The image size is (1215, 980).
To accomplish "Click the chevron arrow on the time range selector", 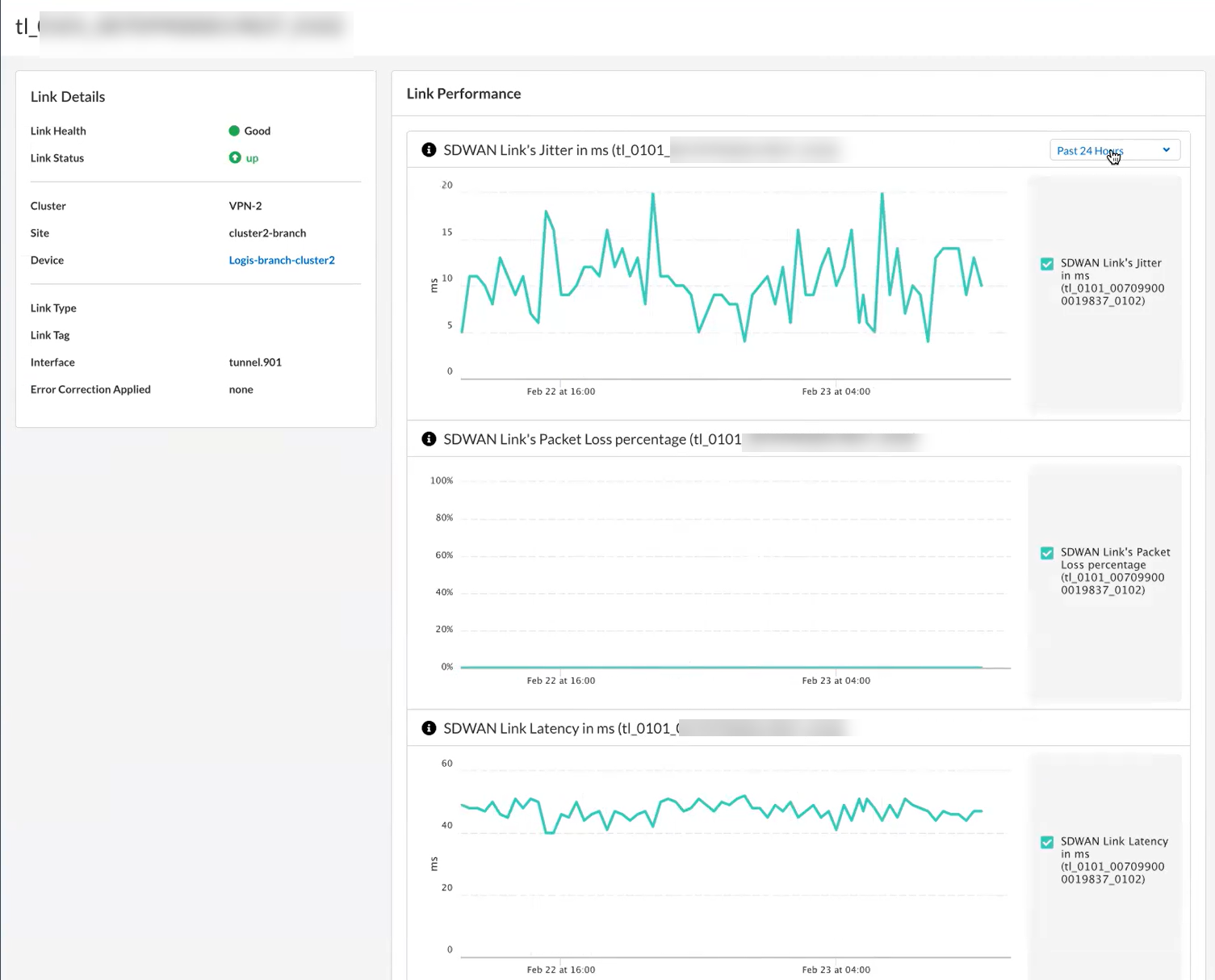I will tap(1166, 150).
